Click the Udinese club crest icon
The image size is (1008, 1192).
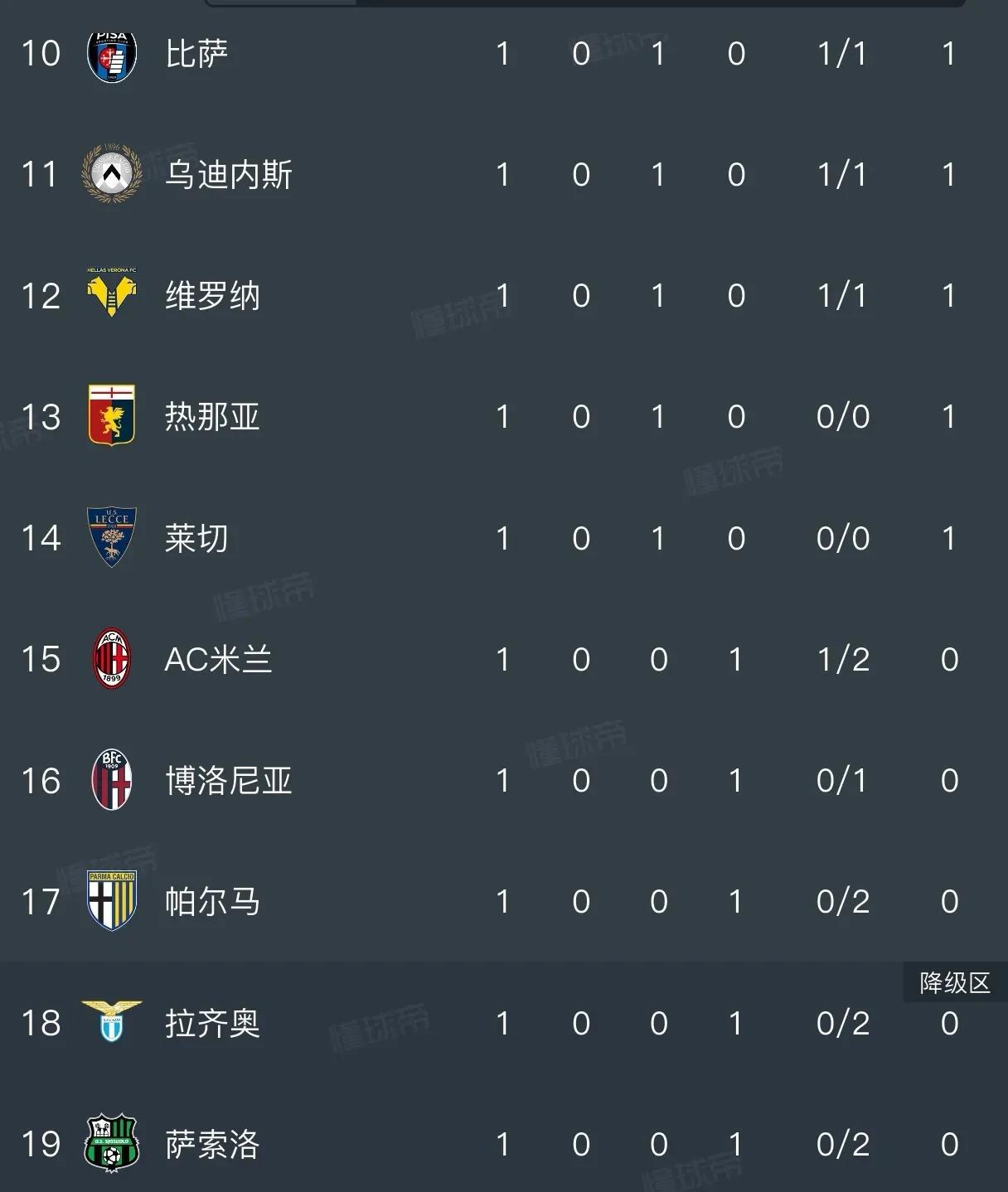click(112, 174)
